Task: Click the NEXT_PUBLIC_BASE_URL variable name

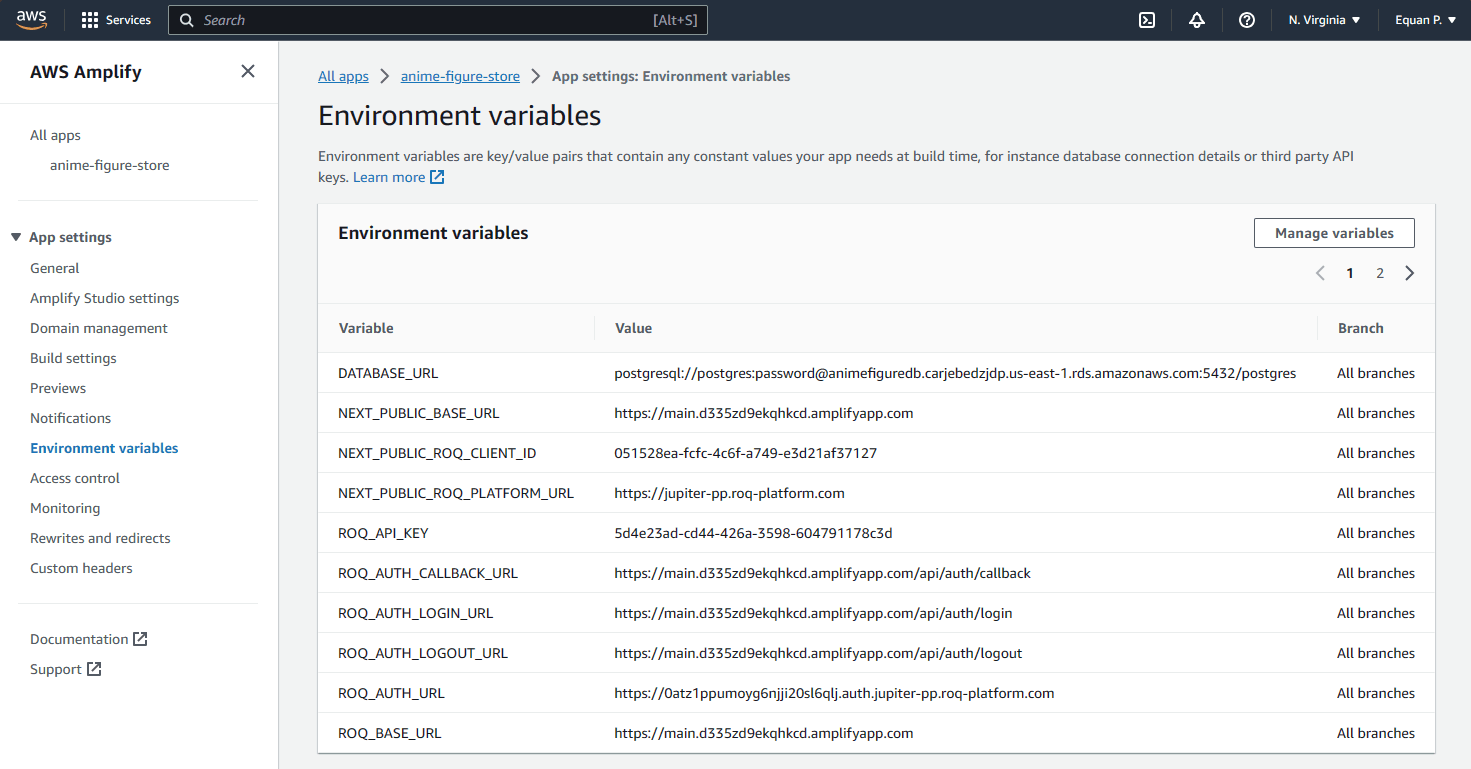Action: click(x=419, y=413)
